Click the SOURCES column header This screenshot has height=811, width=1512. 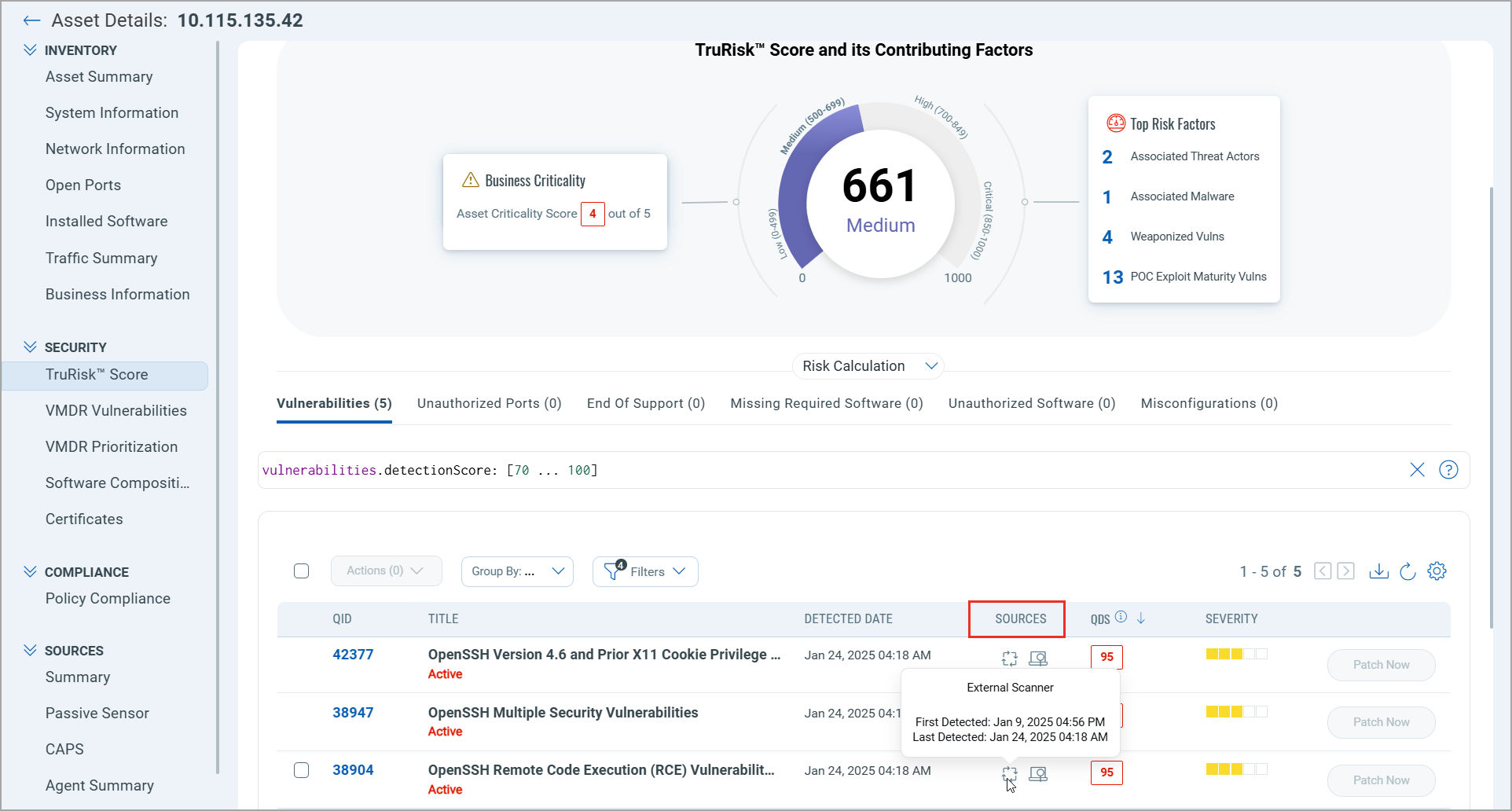point(1020,618)
